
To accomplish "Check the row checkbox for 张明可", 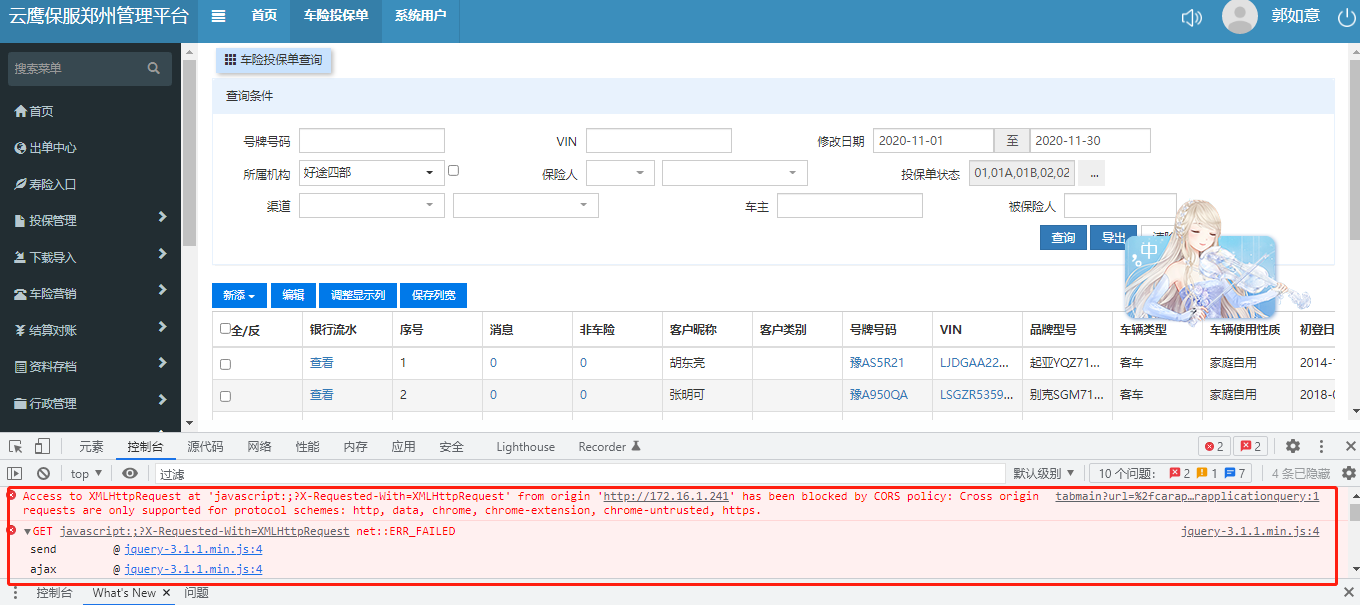I will [x=225, y=396].
